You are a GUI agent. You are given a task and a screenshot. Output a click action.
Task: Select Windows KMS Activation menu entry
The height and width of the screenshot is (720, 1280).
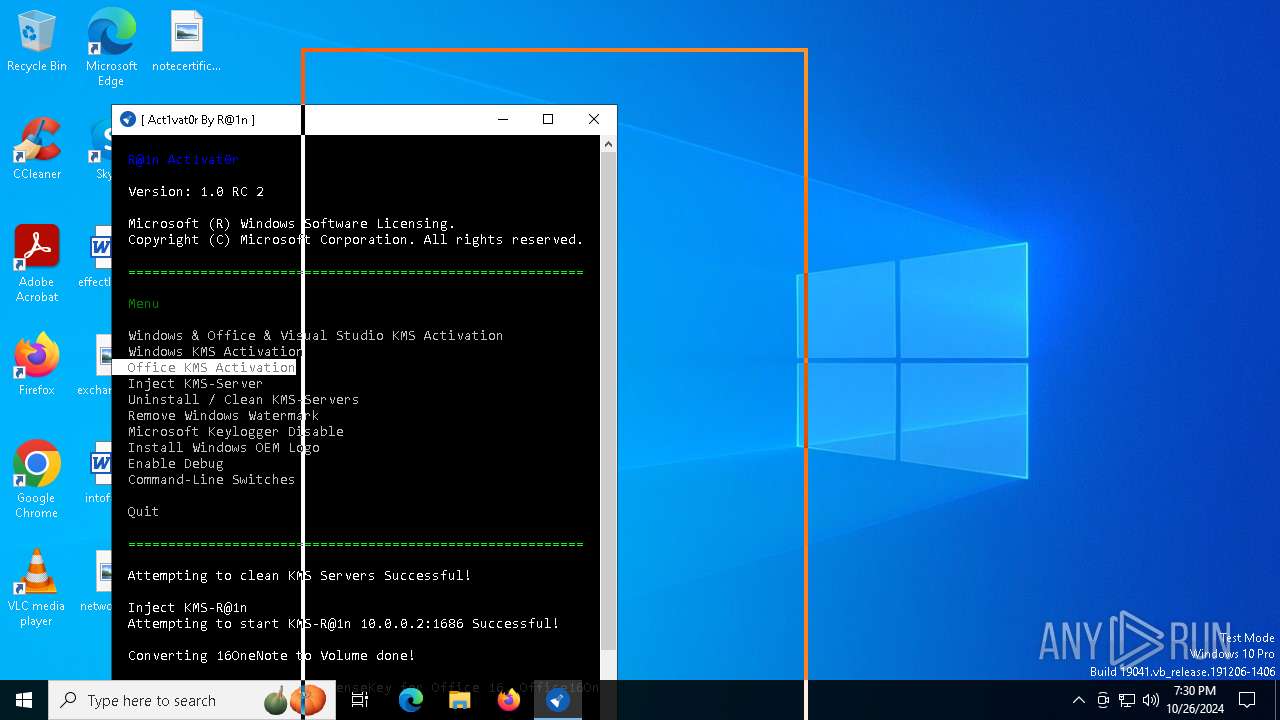[x=215, y=351]
